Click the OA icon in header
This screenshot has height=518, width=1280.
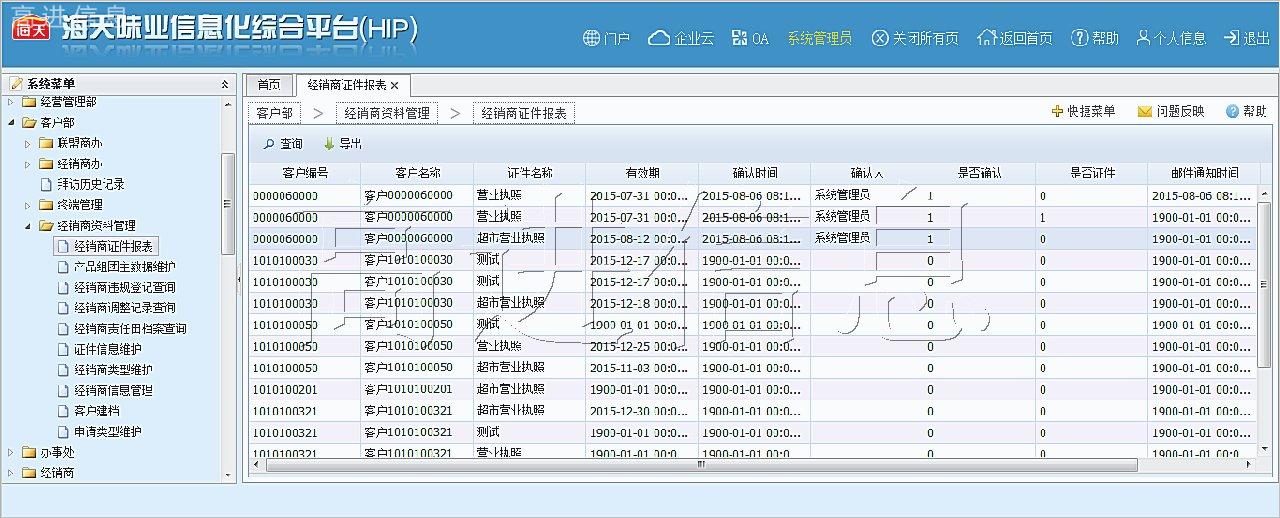[x=740, y=39]
